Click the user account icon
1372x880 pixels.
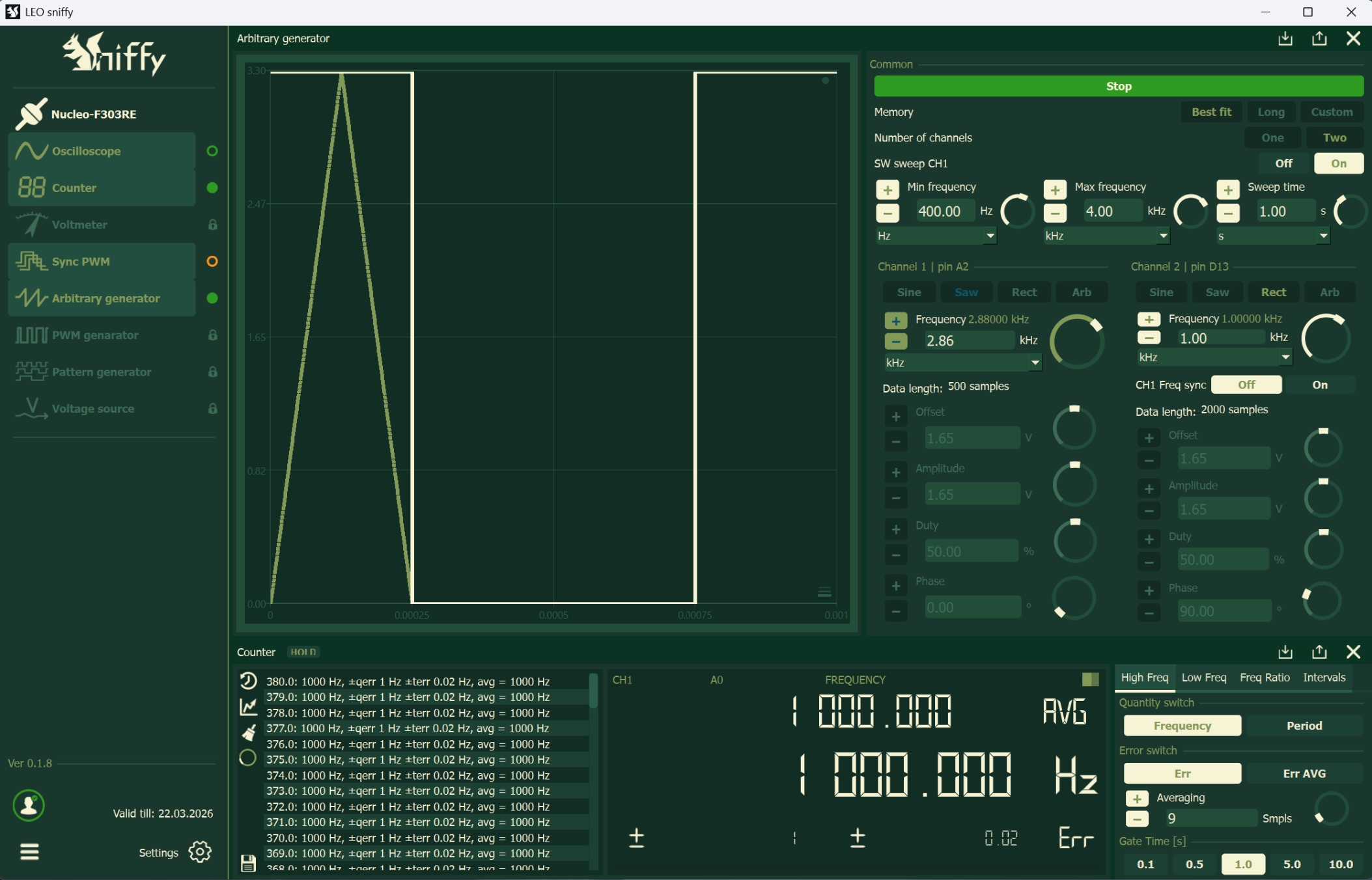29,806
